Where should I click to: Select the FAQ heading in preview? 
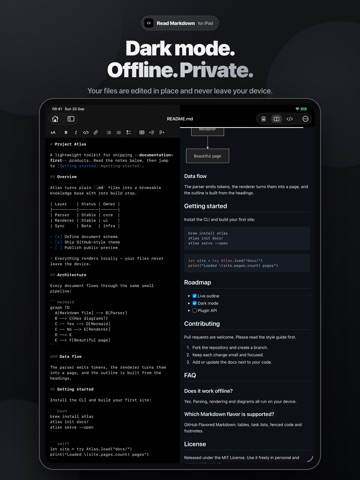190,375
